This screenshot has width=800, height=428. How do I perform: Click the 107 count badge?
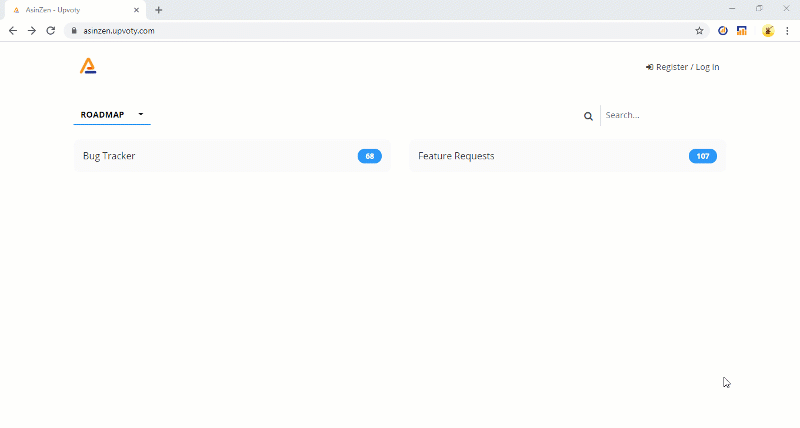point(703,156)
